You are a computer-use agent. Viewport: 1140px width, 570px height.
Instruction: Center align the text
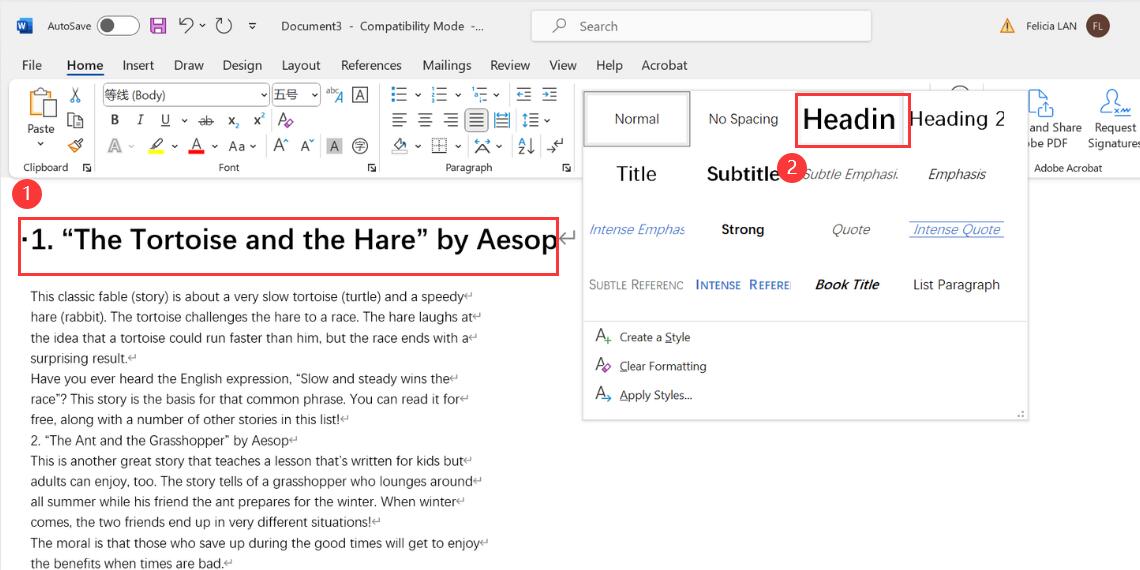[x=425, y=120]
